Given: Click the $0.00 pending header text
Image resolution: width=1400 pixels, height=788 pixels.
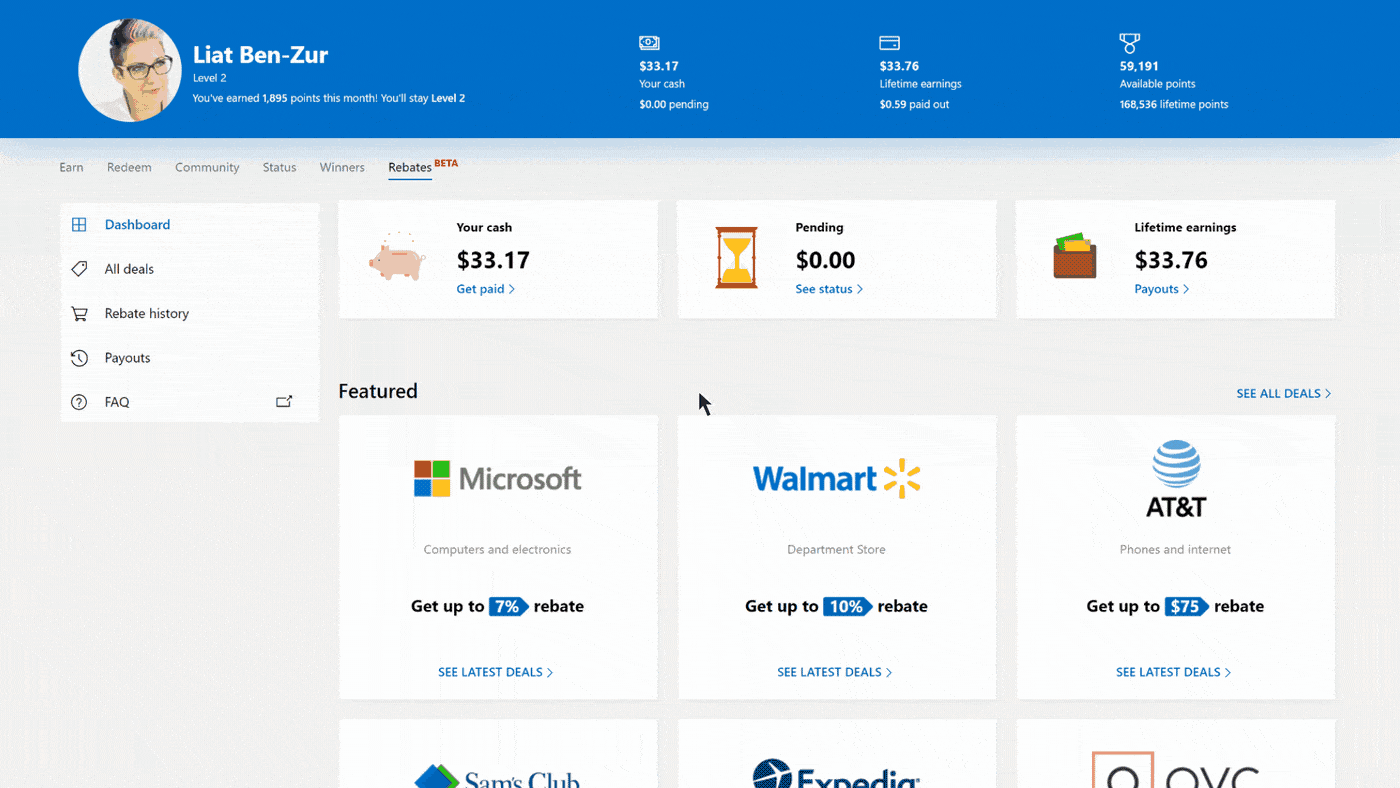Looking at the screenshot, I should 674,104.
